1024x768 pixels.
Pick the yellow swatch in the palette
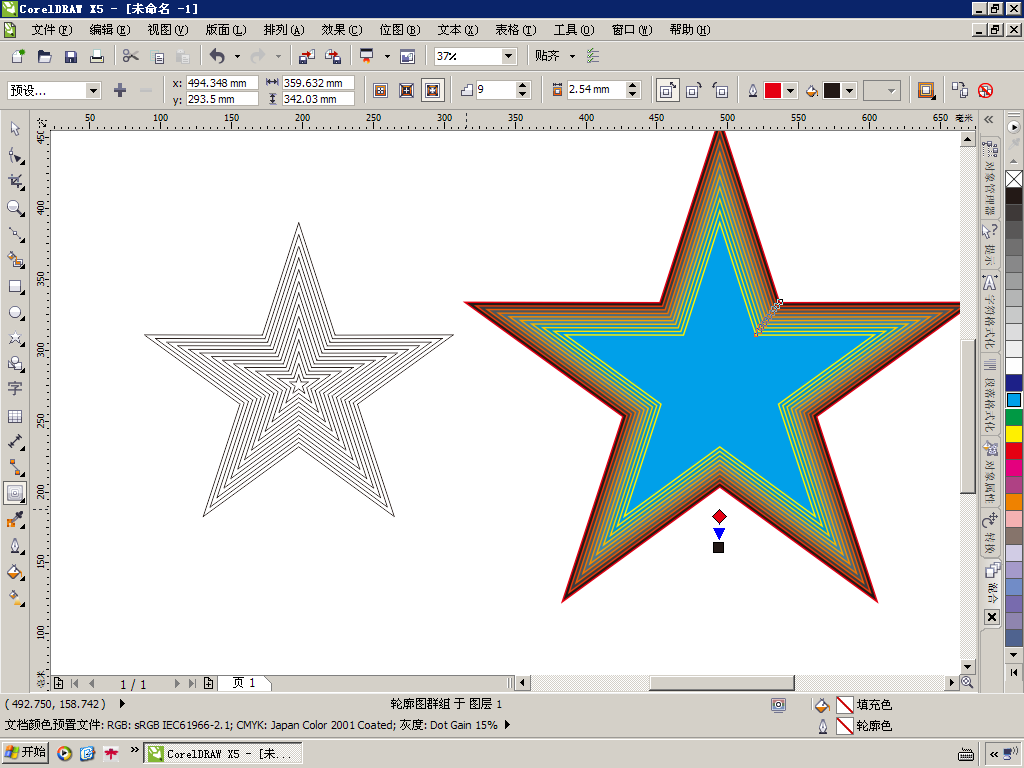point(1014,434)
